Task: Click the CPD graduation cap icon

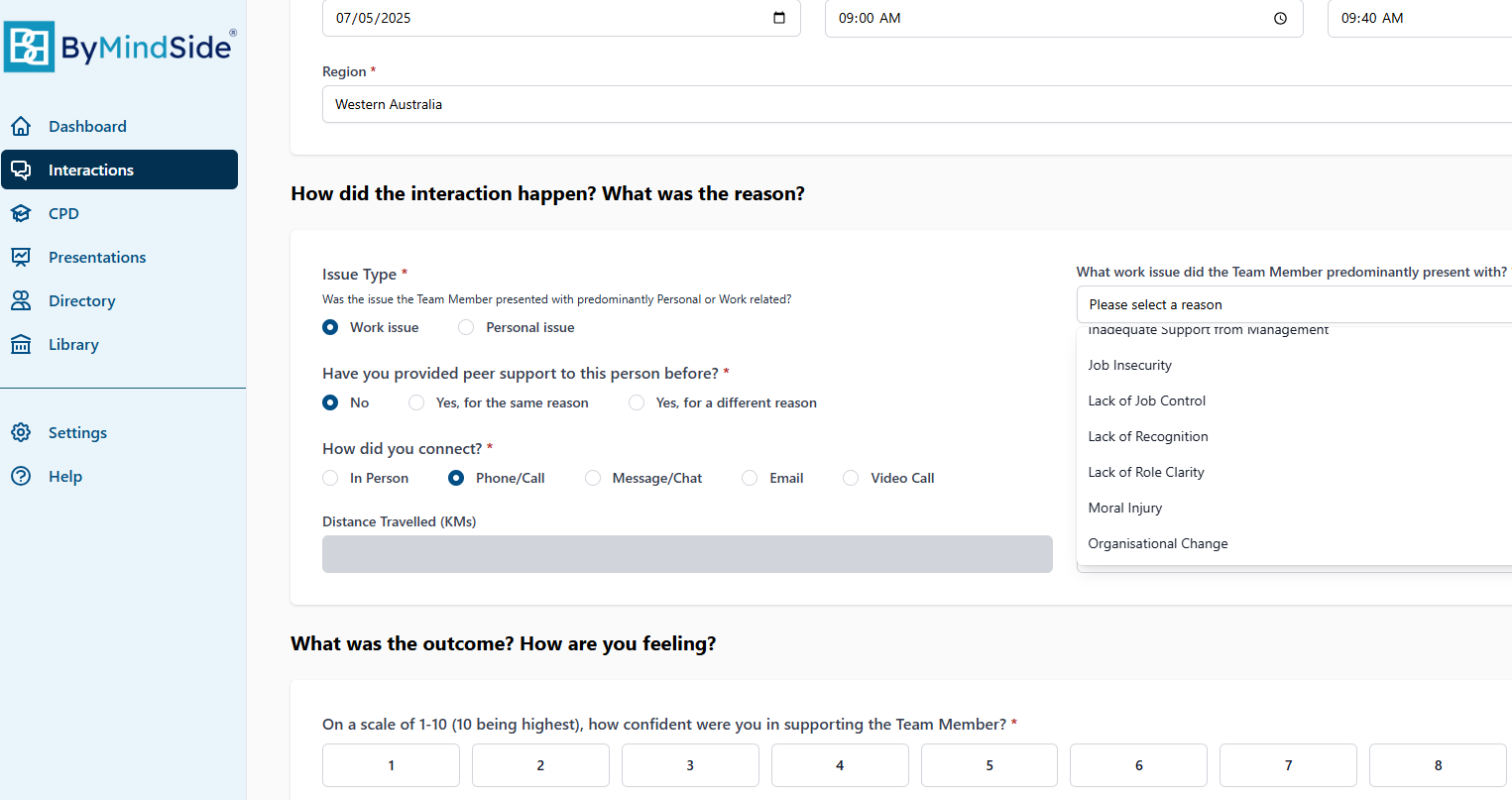Action: pyautogui.click(x=21, y=213)
